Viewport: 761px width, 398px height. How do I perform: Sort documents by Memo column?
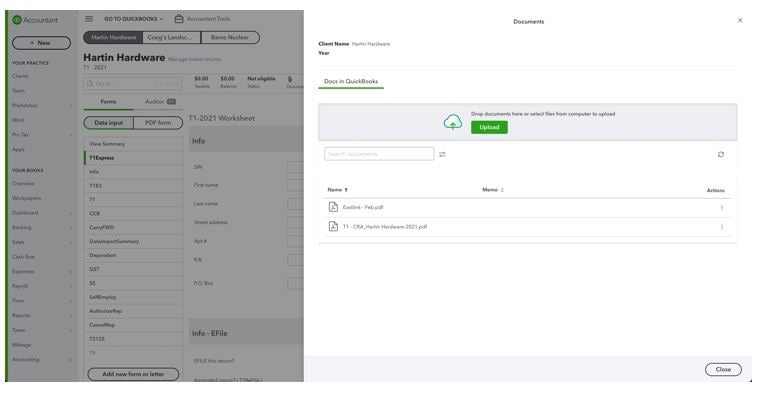point(493,190)
